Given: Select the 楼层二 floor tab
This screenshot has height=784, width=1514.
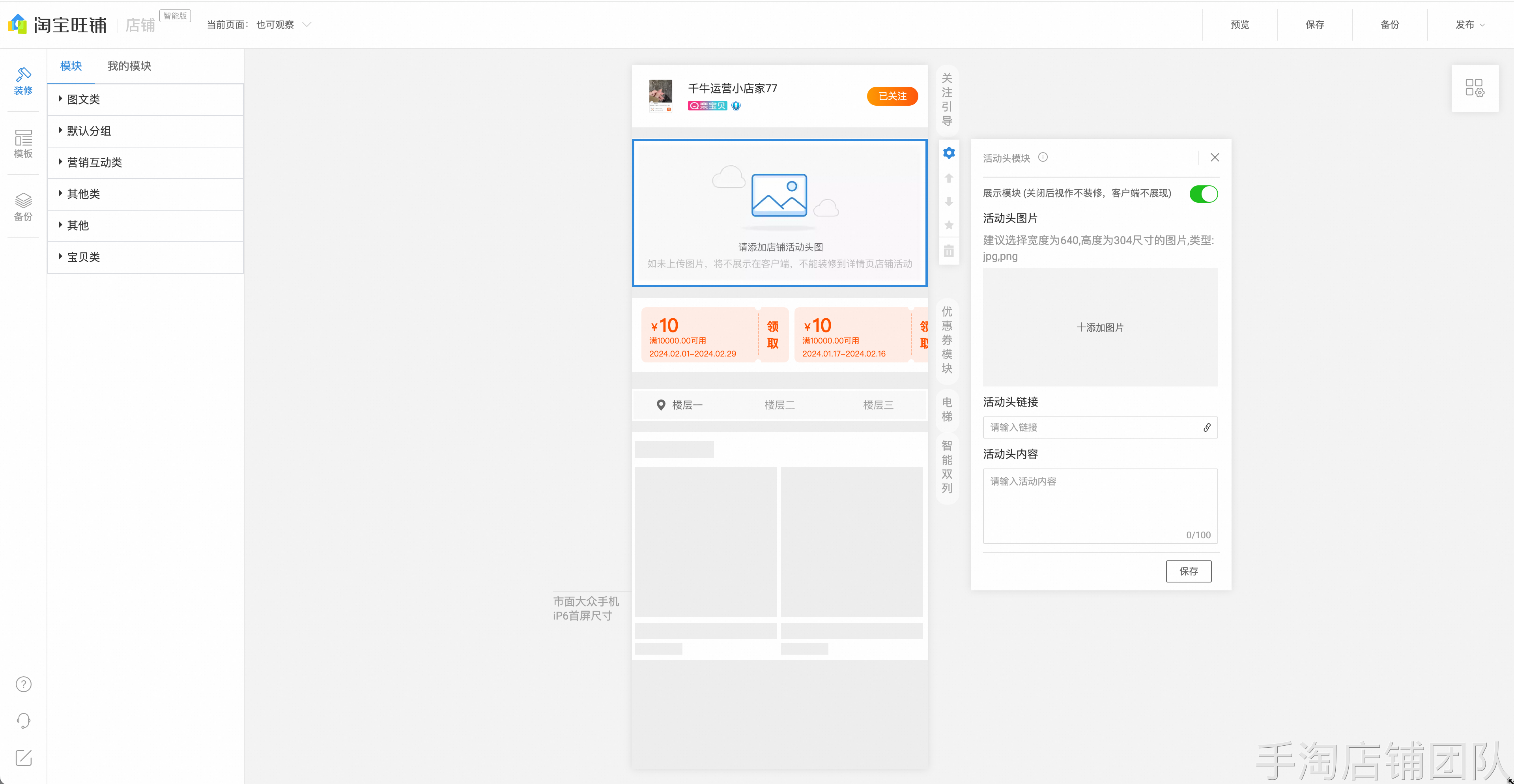Looking at the screenshot, I should coord(779,405).
